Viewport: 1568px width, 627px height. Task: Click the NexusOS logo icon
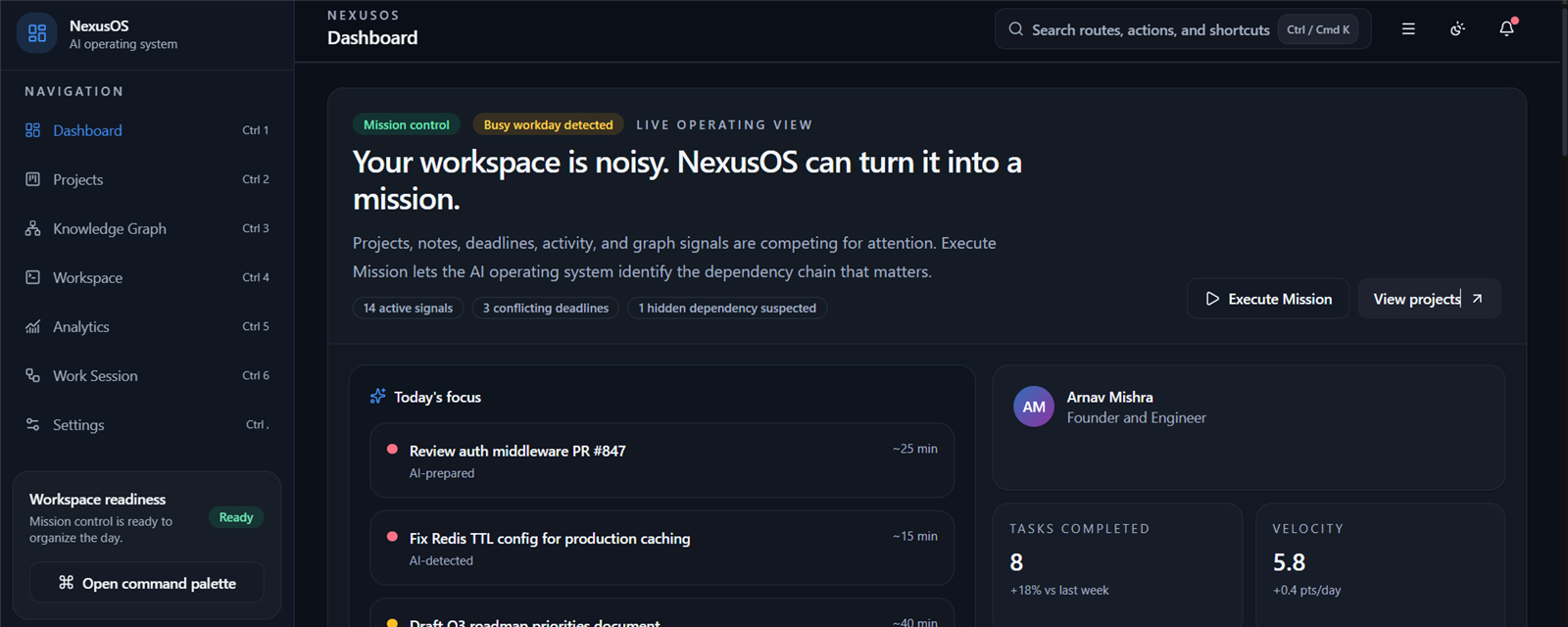37,33
